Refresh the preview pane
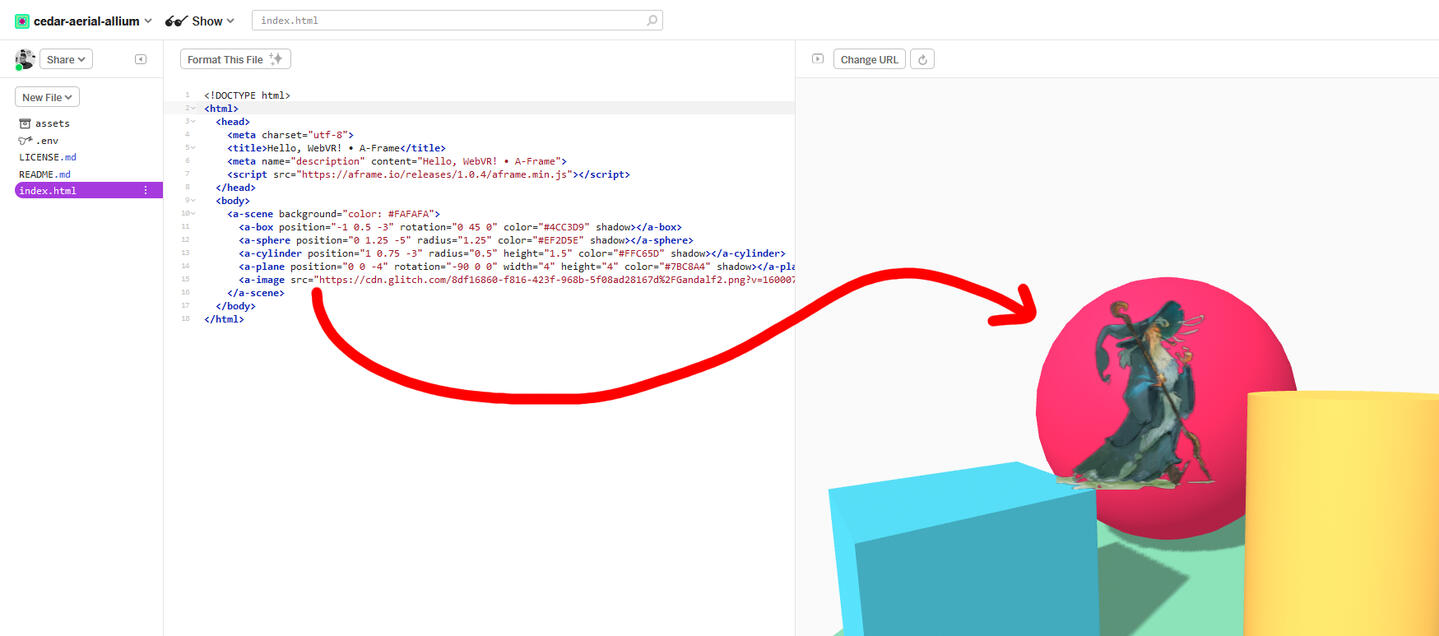The image size is (1439, 636). (x=923, y=60)
